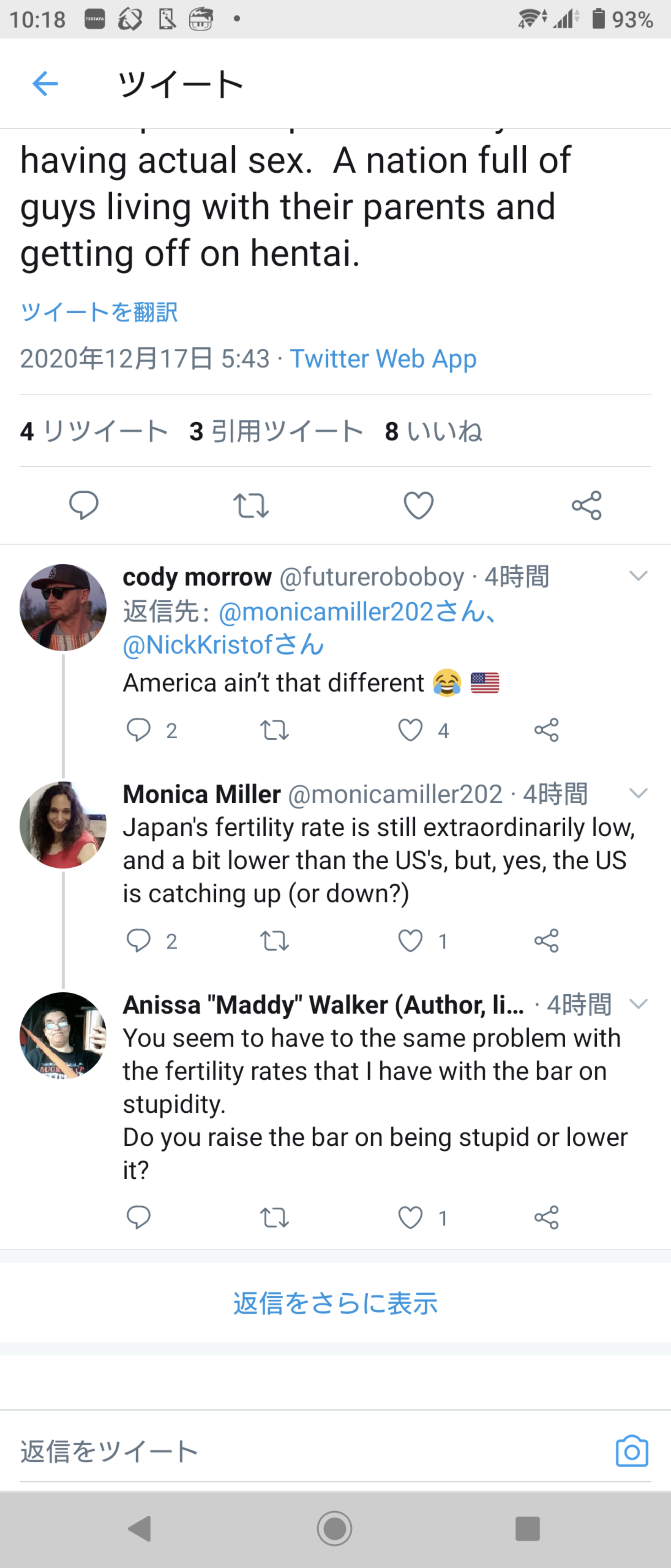This screenshot has width=671, height=1568.
Task: Open chevron menu on Monica Miller's reply
Action: pyautogui.click(x=638, y=793)
